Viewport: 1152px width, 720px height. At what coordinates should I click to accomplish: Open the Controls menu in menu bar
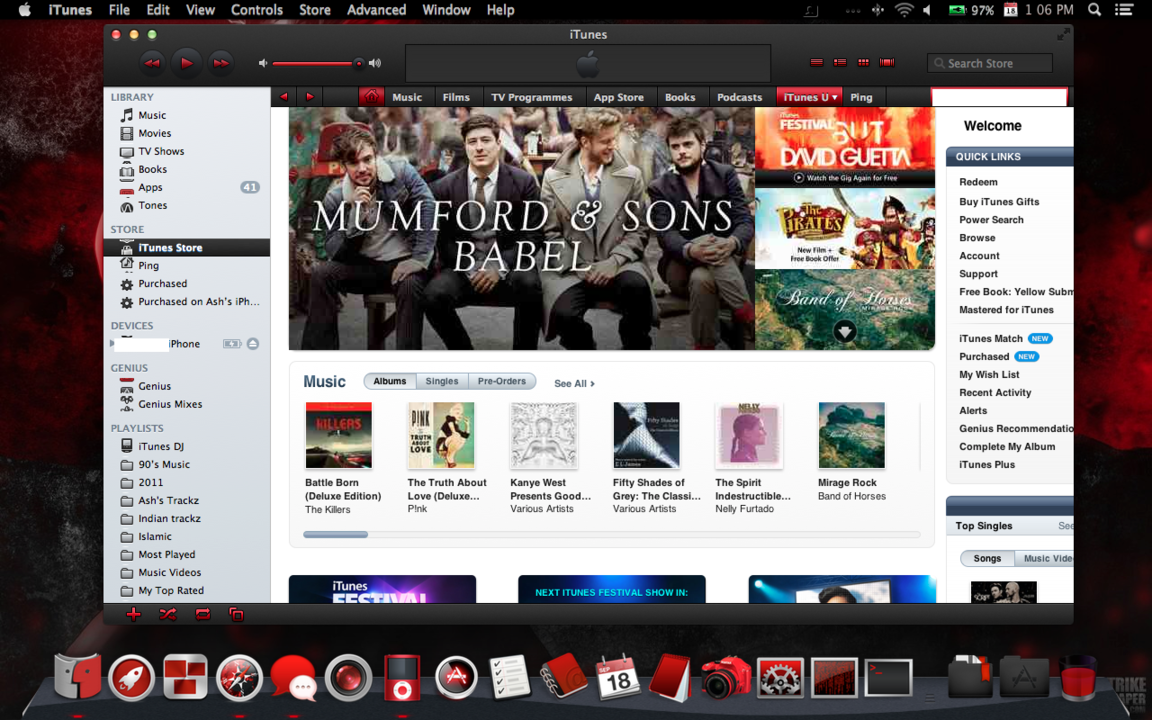pos(256,10)
